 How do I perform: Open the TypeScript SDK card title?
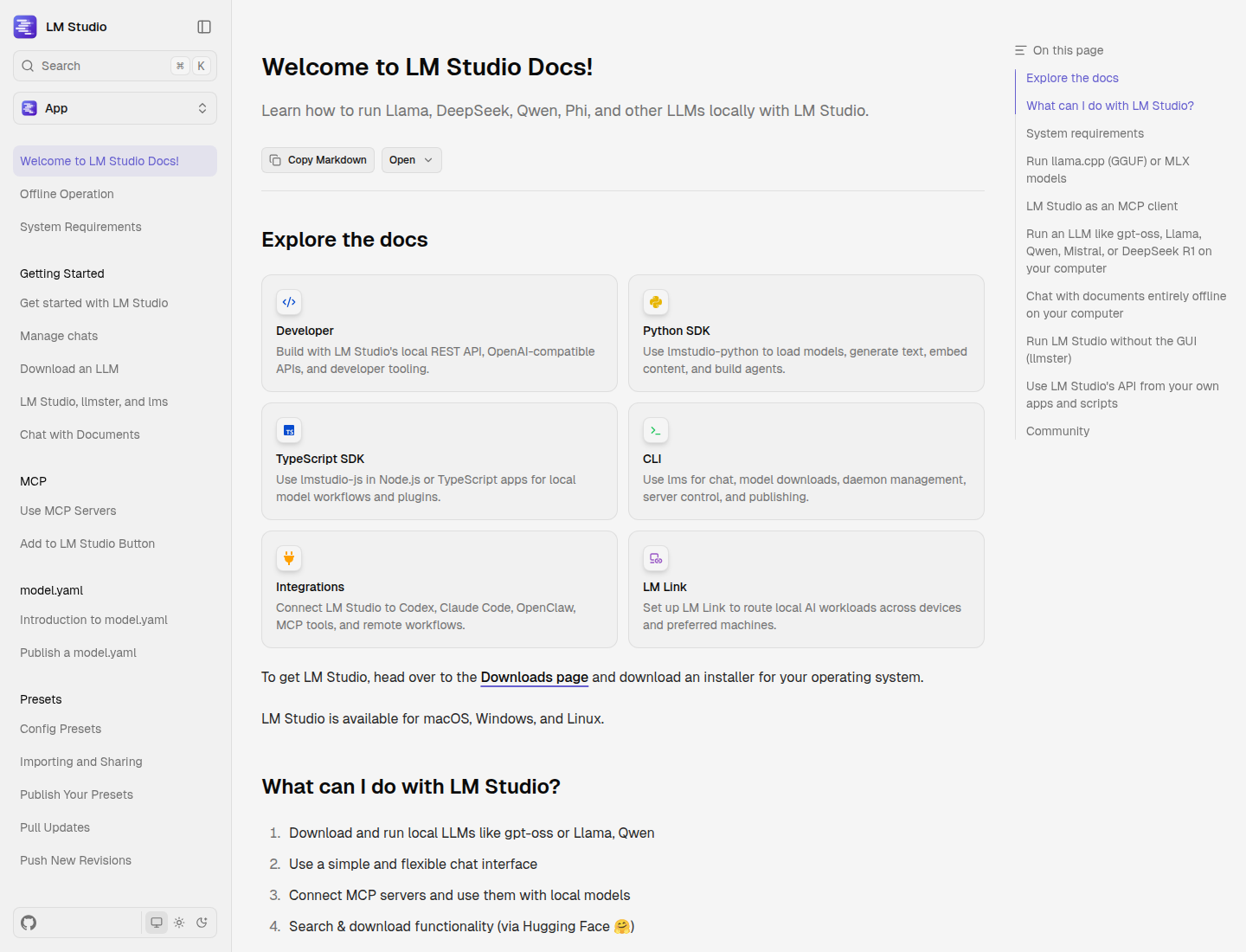320,459
